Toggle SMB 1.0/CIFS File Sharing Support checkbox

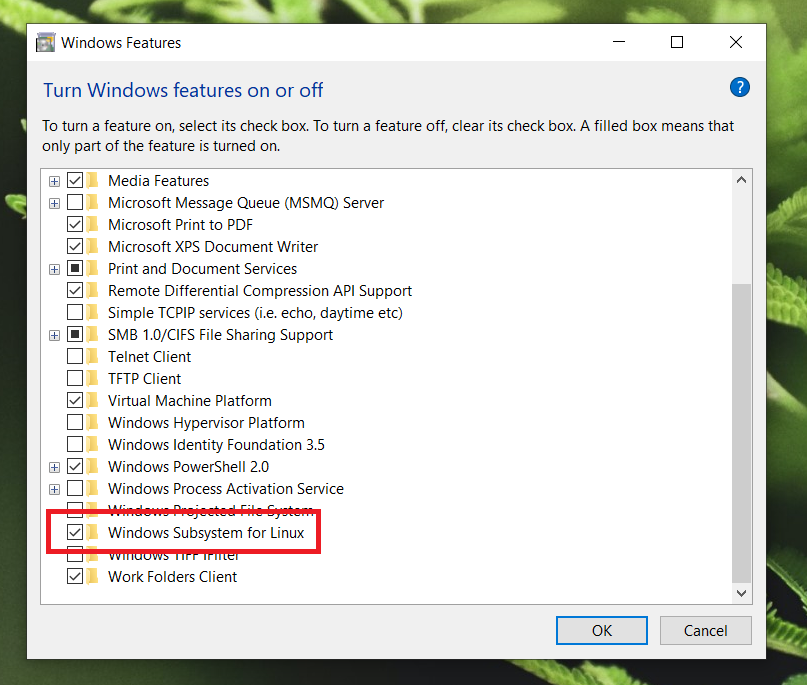75,335
